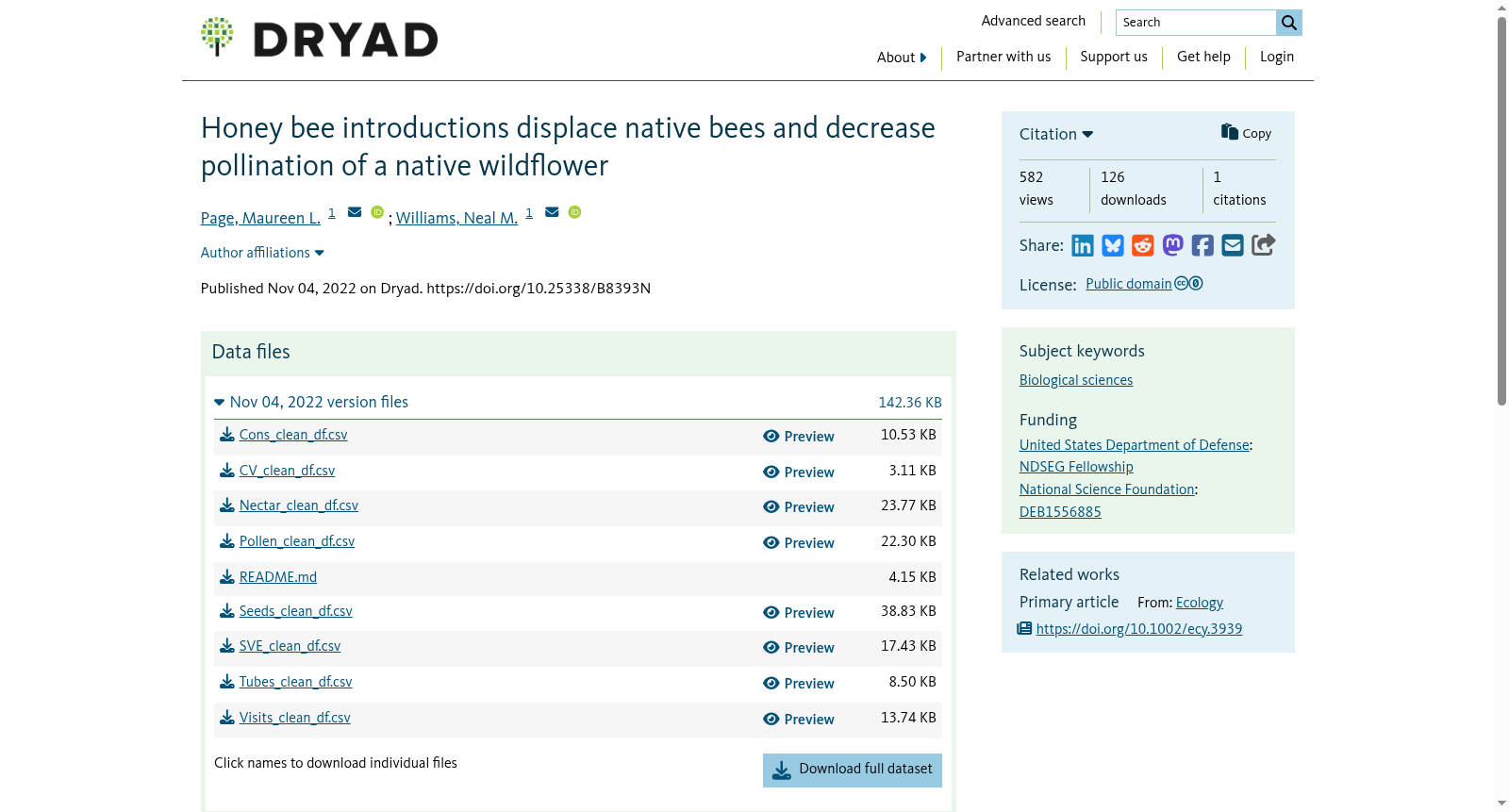Click the Creative Commons zero license icon
This screenshot has width=1509, height=812.
tap(1188, 283)
